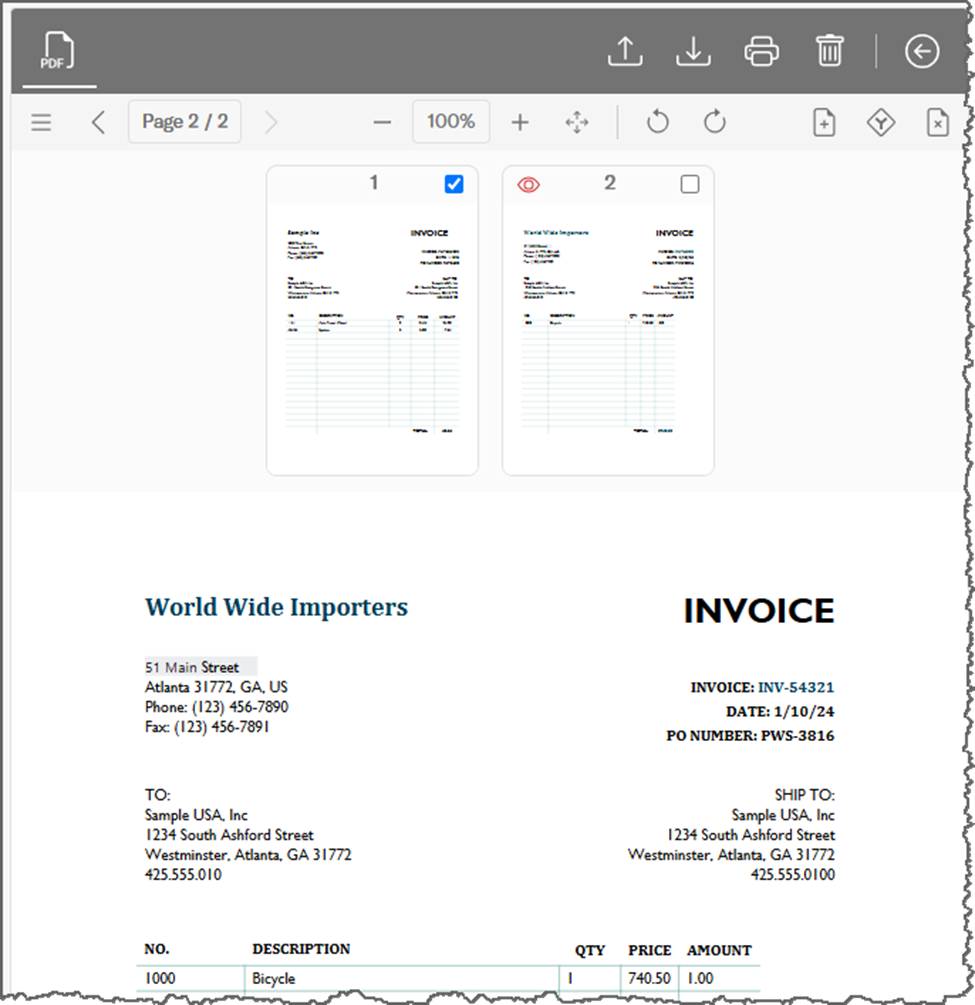Click the DESCRIPTION column header
The width and height of the screenshot is (975, 1005).
pyautogui.click(x=301, y=949)
